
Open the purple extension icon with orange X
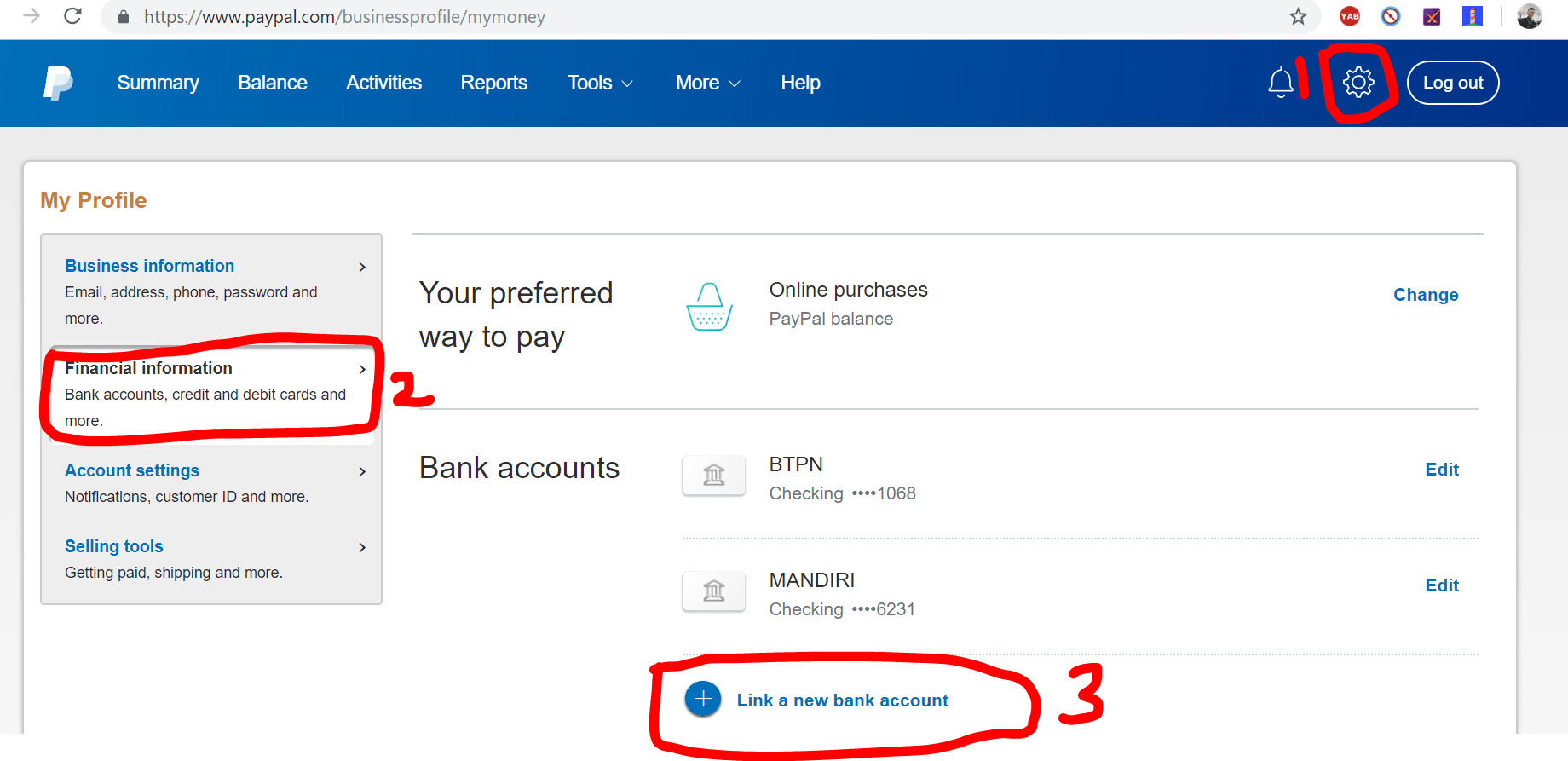[1432, 16]
